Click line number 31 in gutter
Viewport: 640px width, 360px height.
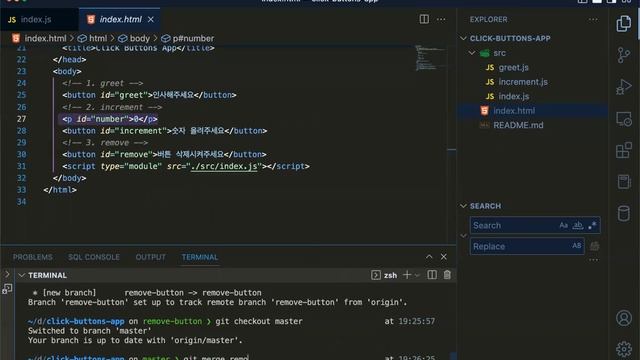click(x=21, y=166)
